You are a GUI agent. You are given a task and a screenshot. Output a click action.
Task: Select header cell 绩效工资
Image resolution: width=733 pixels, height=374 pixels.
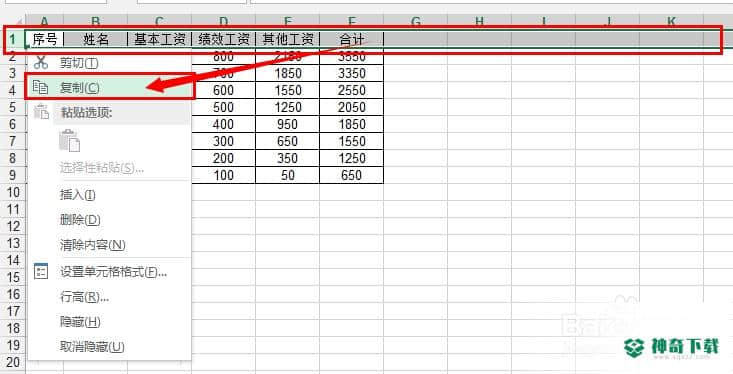[223, 39]
